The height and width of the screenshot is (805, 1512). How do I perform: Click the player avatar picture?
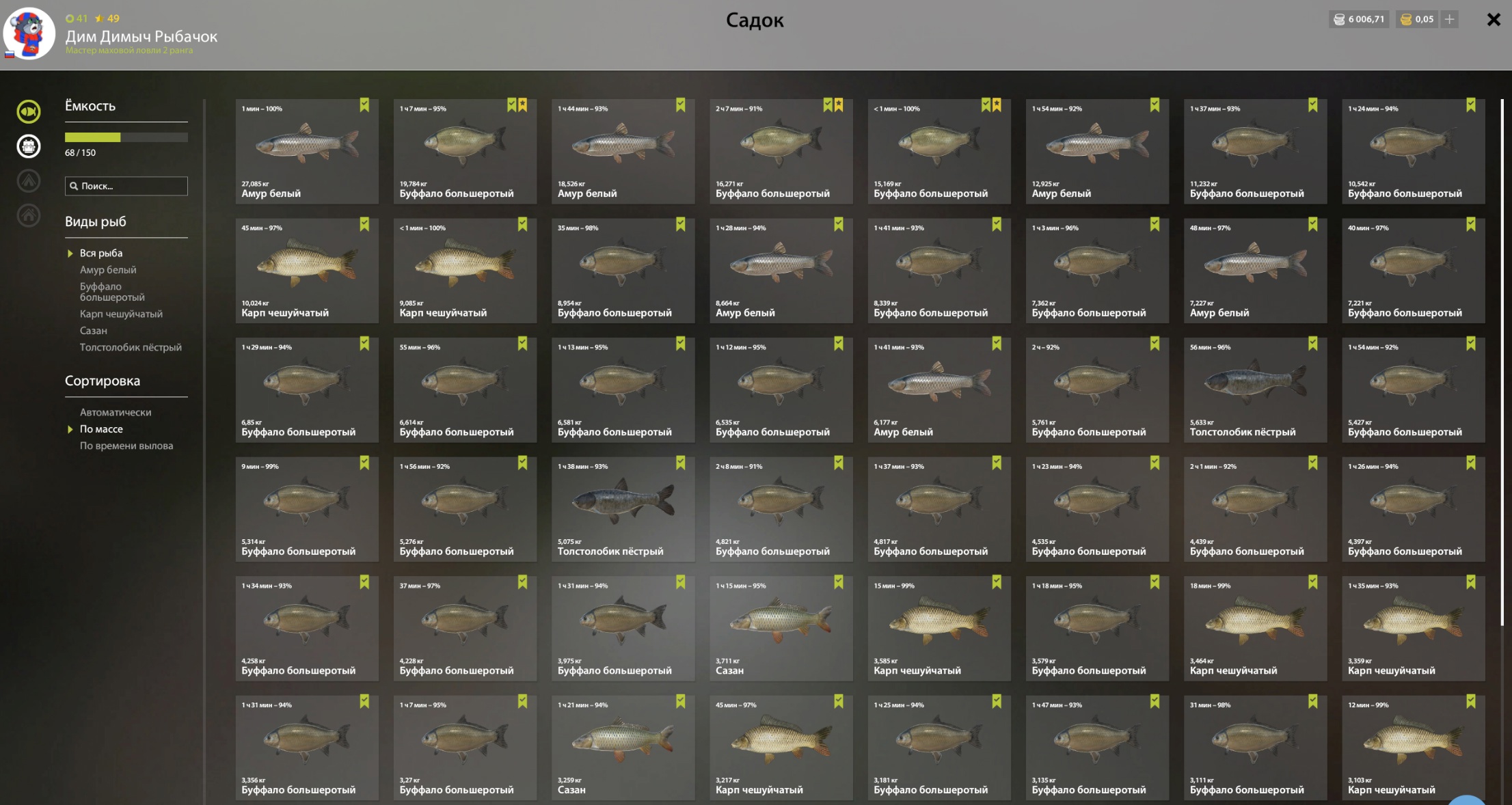29,33
